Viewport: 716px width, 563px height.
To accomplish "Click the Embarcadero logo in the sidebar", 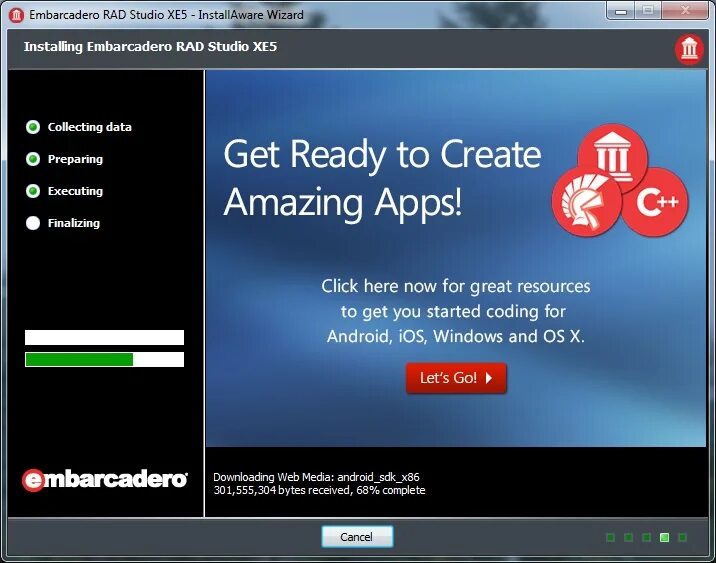I will [105, 479].
